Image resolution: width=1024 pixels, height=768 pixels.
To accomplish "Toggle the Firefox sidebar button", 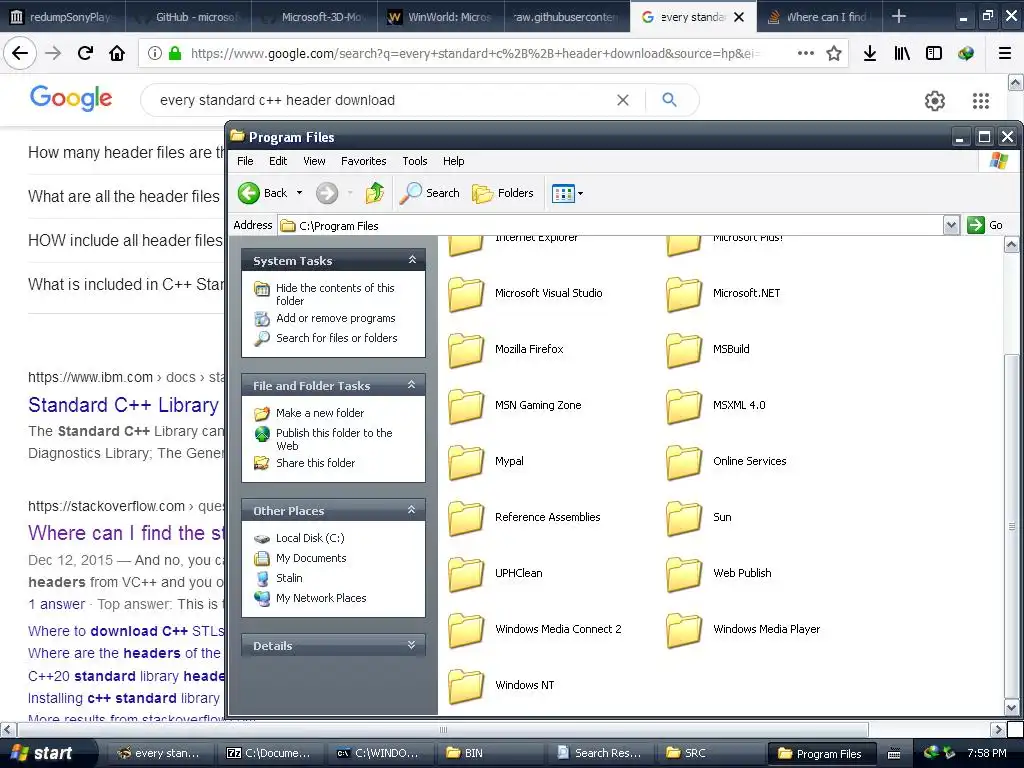I will pos(934,54).
